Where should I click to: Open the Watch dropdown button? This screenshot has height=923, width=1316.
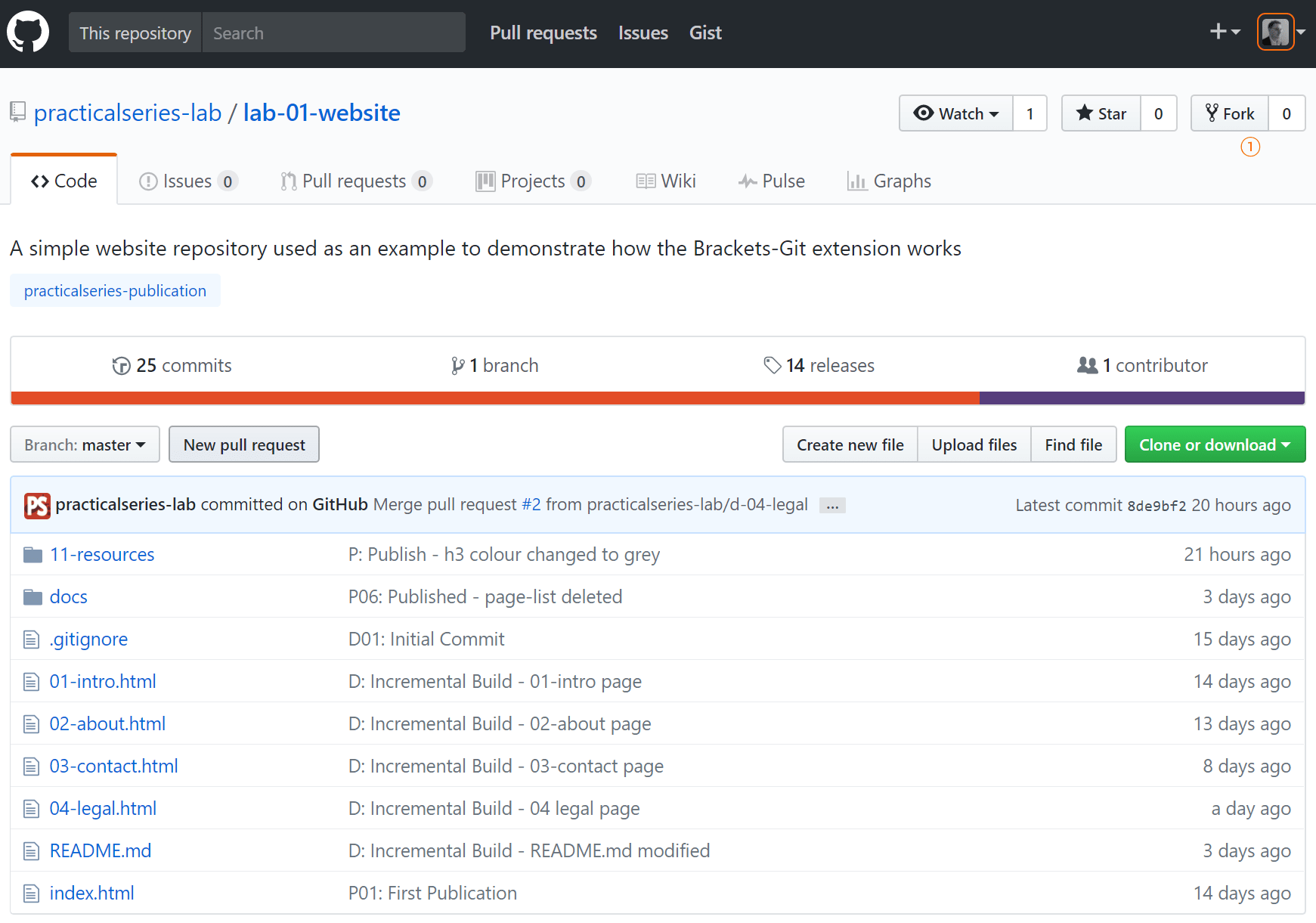coord(956,113)
